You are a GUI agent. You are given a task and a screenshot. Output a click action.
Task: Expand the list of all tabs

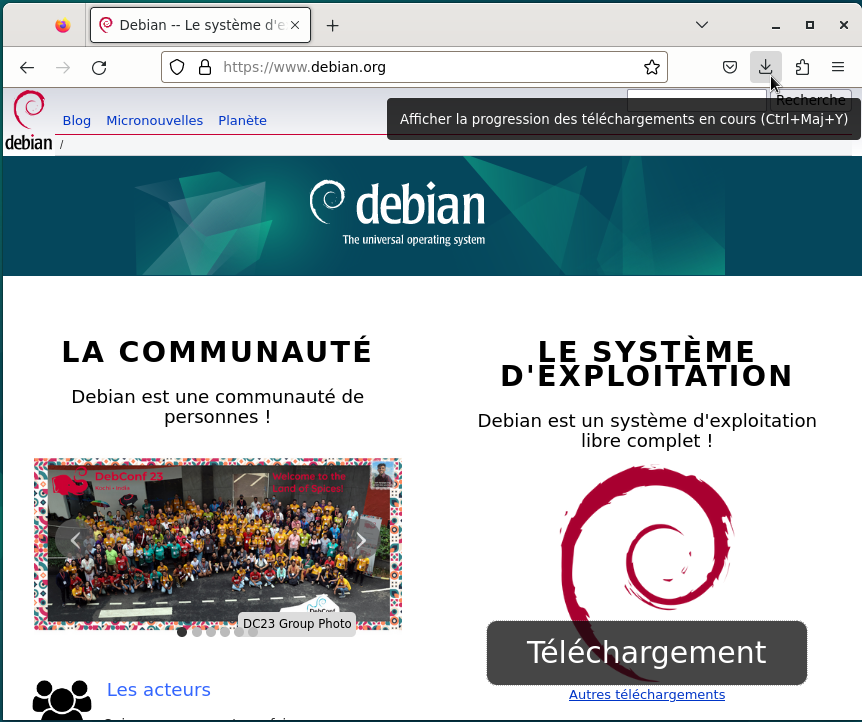pos(701,25)
